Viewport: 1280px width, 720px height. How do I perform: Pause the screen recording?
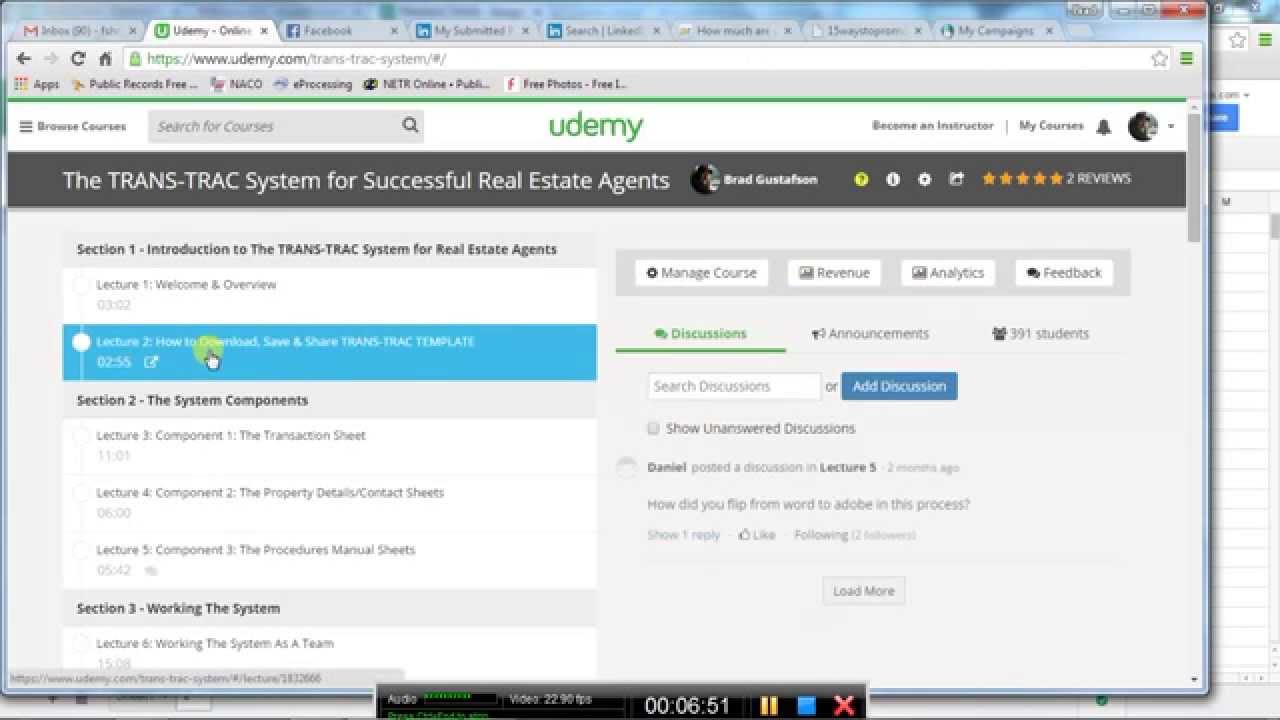click(769, 706)
